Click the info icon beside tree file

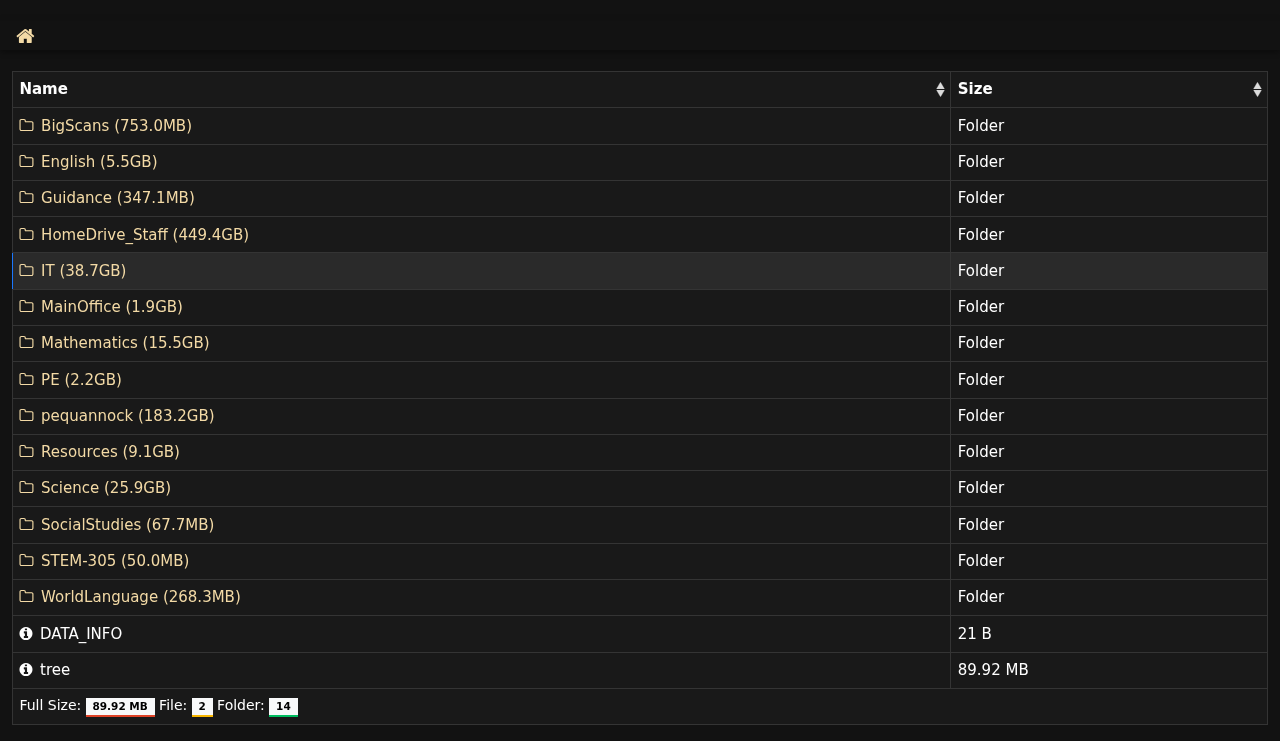click(26, 670)
